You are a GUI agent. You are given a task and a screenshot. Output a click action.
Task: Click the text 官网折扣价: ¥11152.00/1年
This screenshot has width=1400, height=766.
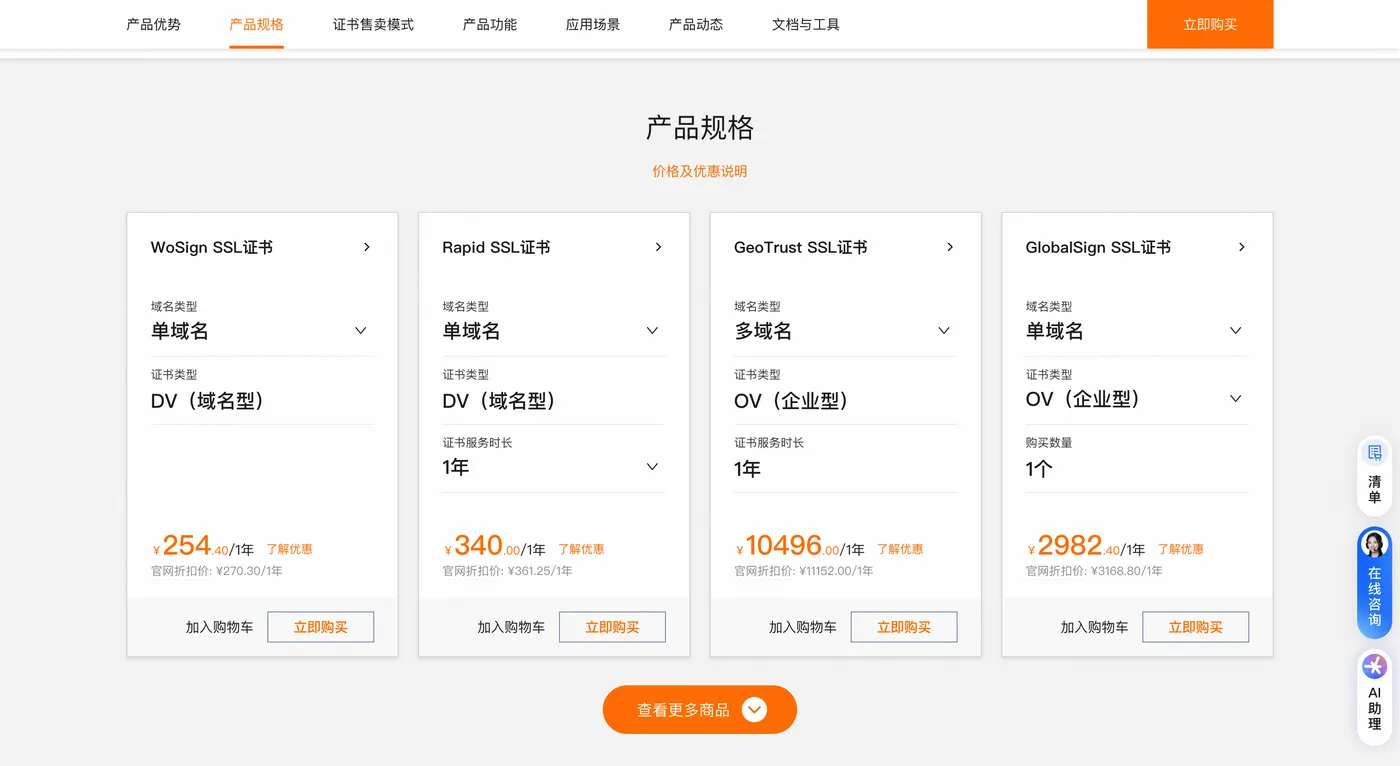[804, 571]
